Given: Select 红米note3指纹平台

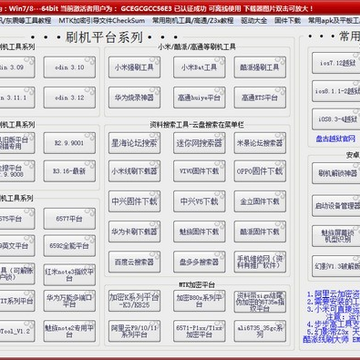Looking at the screenshot, I should pos(70,275).
